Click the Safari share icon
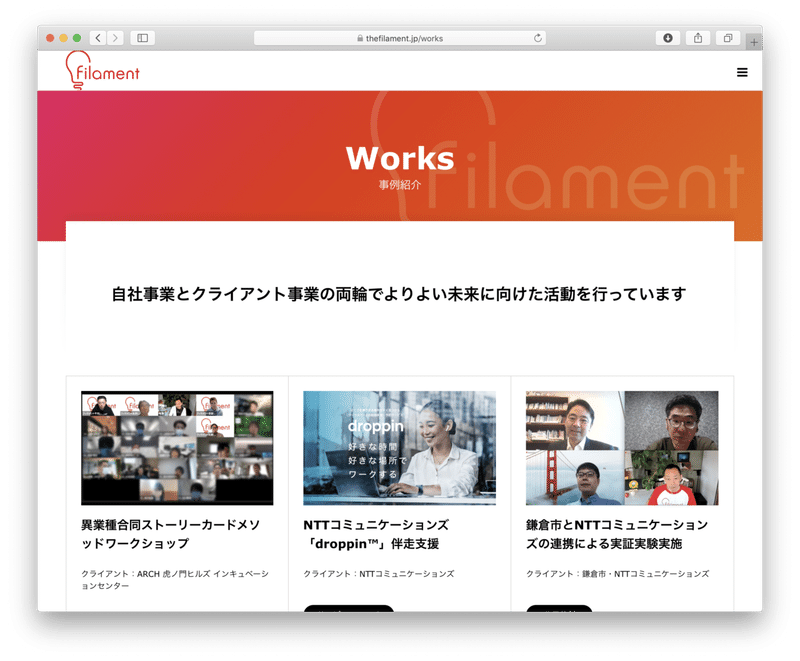 pyautogui.click(x=698, y=38)
